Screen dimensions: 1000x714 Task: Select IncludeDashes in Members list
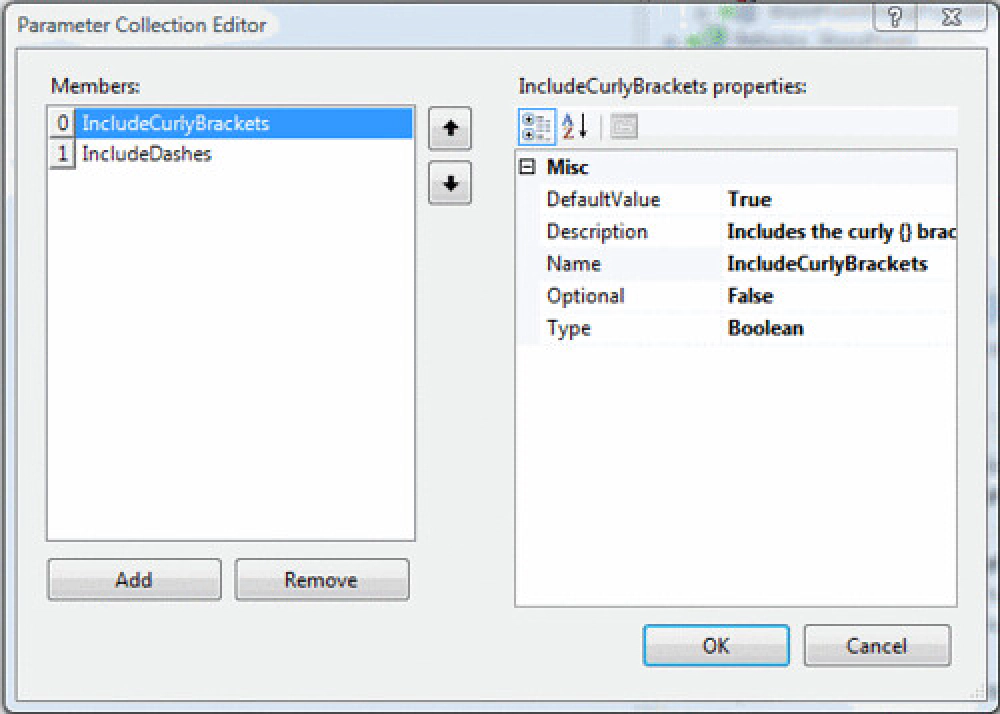pos(244,154)
